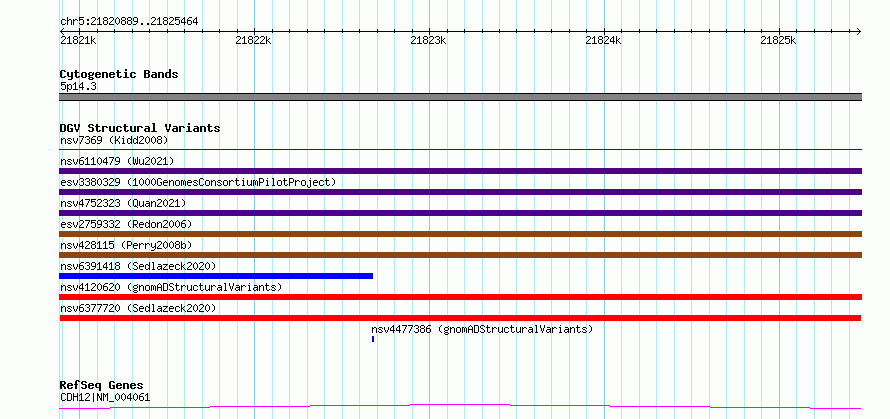Open the DGV Structural Variants track title
Image resolution: width=890 pixels, height=419 pixels.
coord(140,128)
